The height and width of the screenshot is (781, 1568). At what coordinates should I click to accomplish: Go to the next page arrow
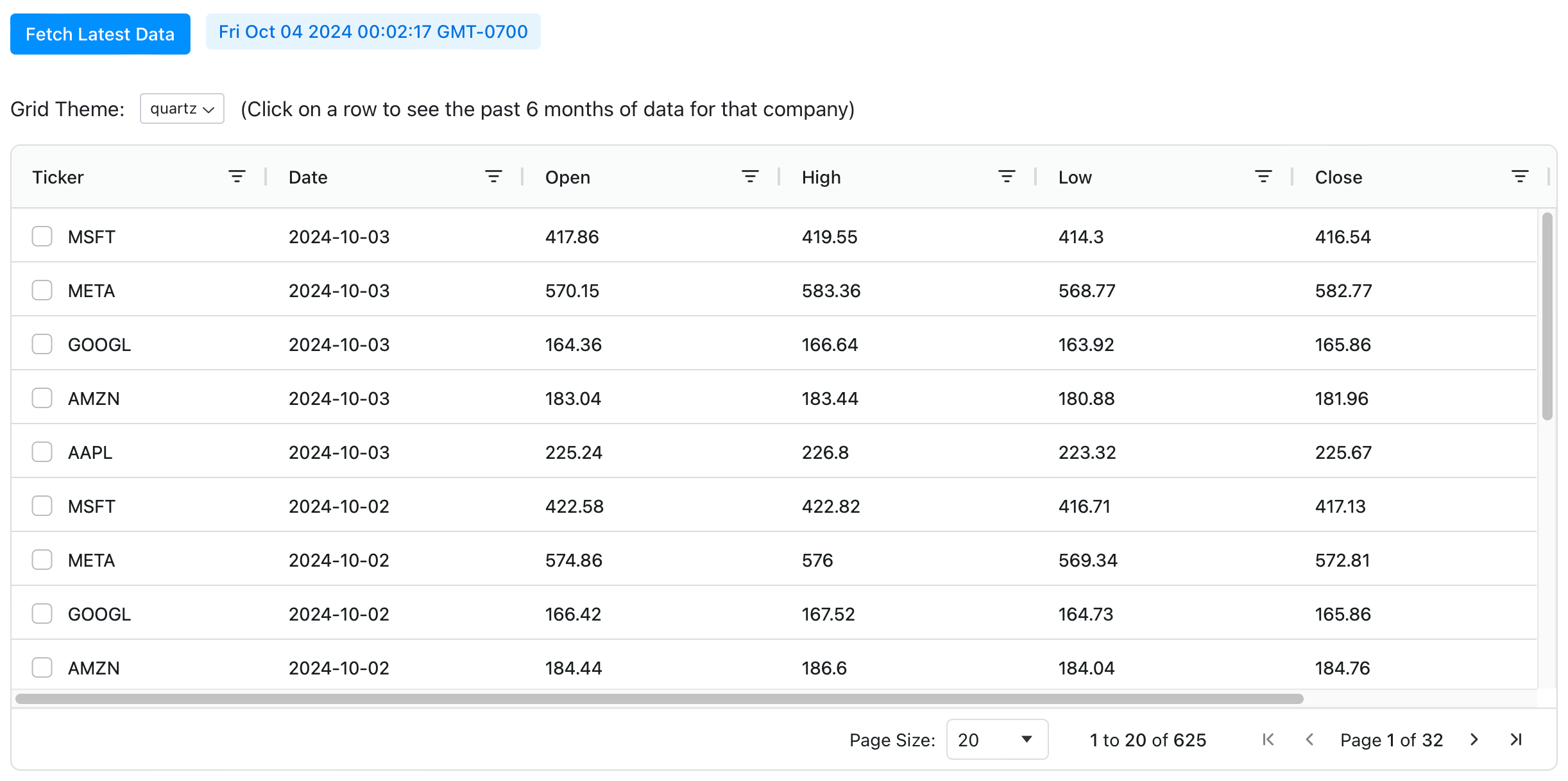1474,739
